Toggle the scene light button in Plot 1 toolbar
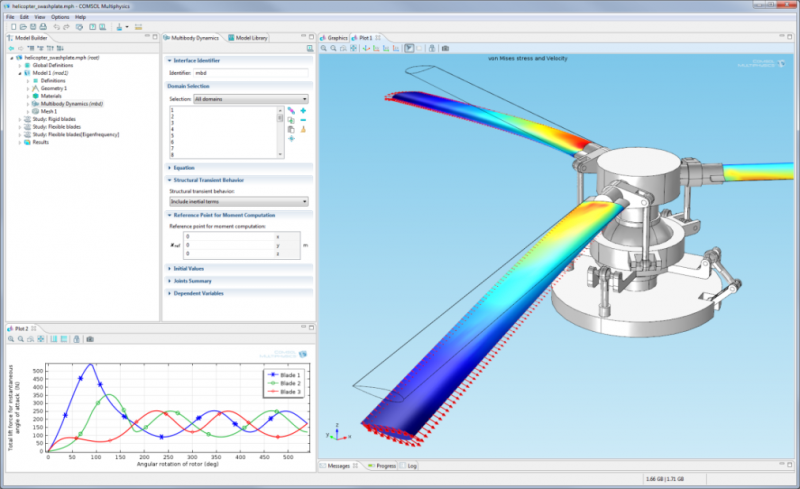This screenshot has width=800, height=489. pyautogui.click(x=409, y=48)
